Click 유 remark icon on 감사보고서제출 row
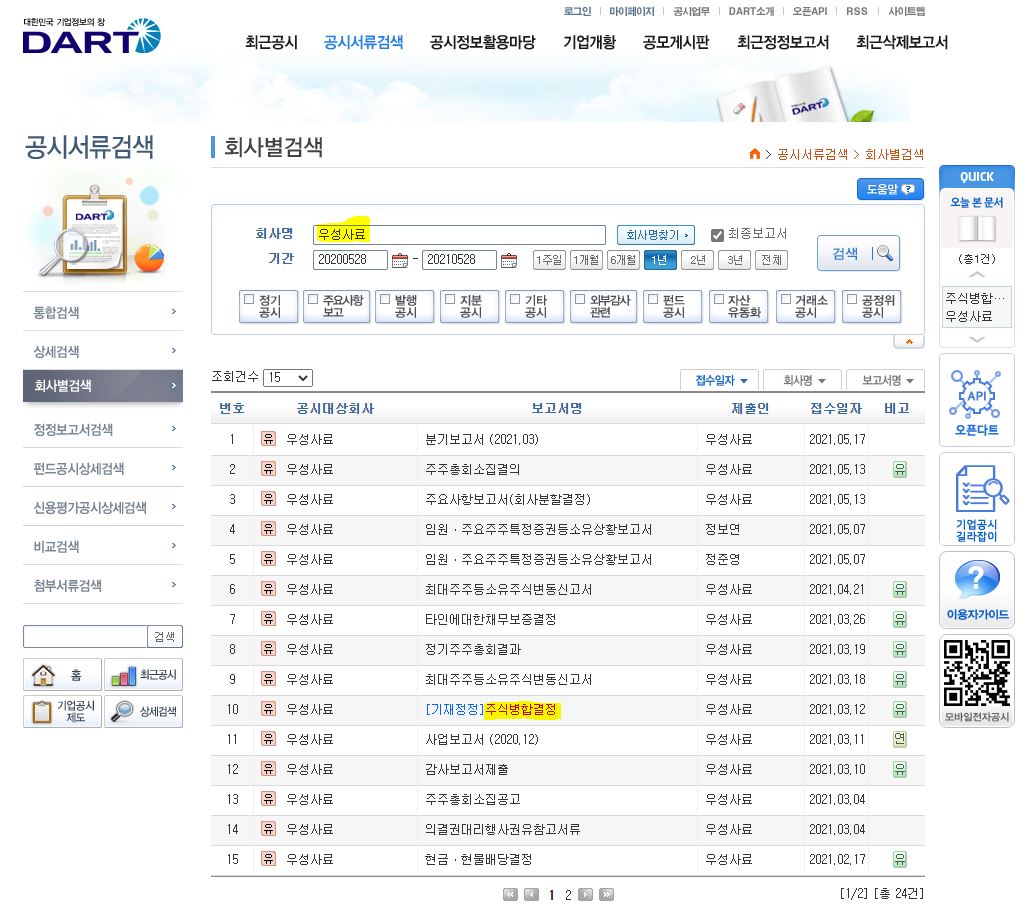Viewport: 1026px width, 918px height. [900, 769]
